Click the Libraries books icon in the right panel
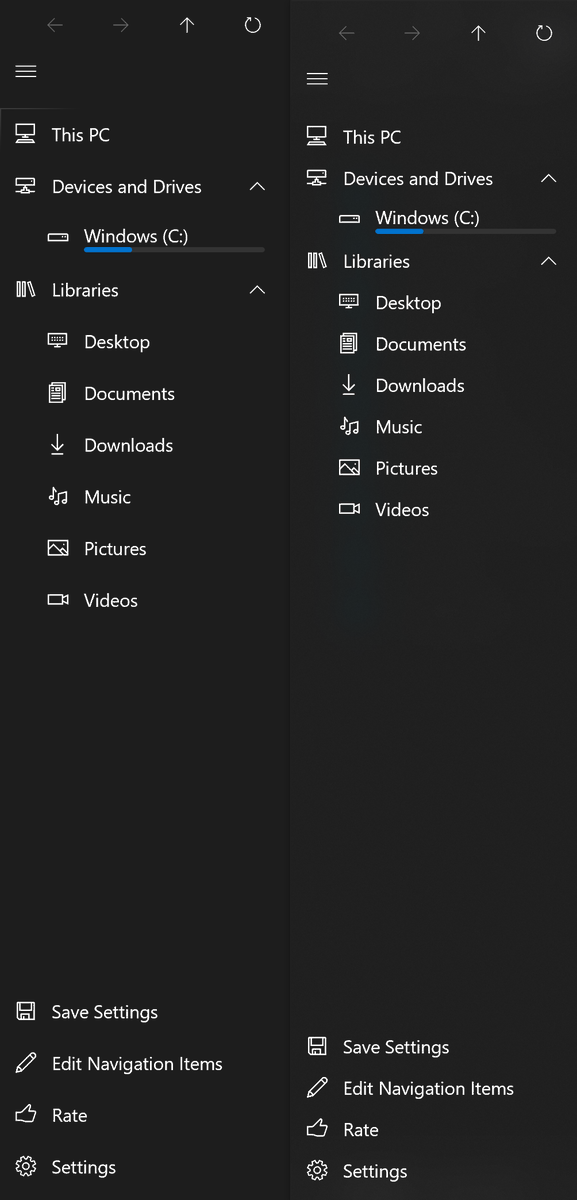Image resolution: width=577 pixels, height=1200 pixels. 317,261
